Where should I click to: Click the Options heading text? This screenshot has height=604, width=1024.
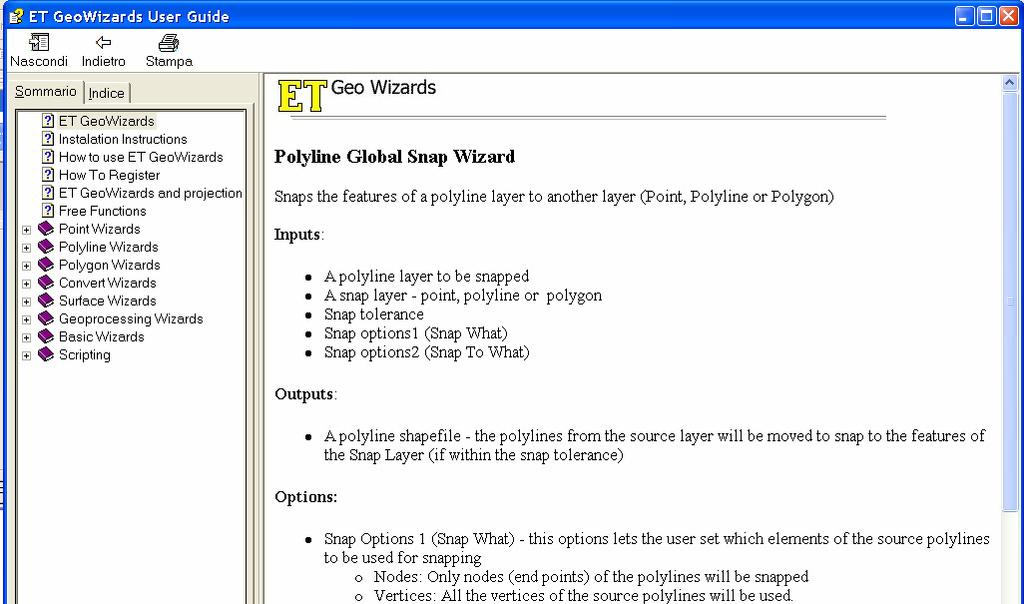click(306, 497)
